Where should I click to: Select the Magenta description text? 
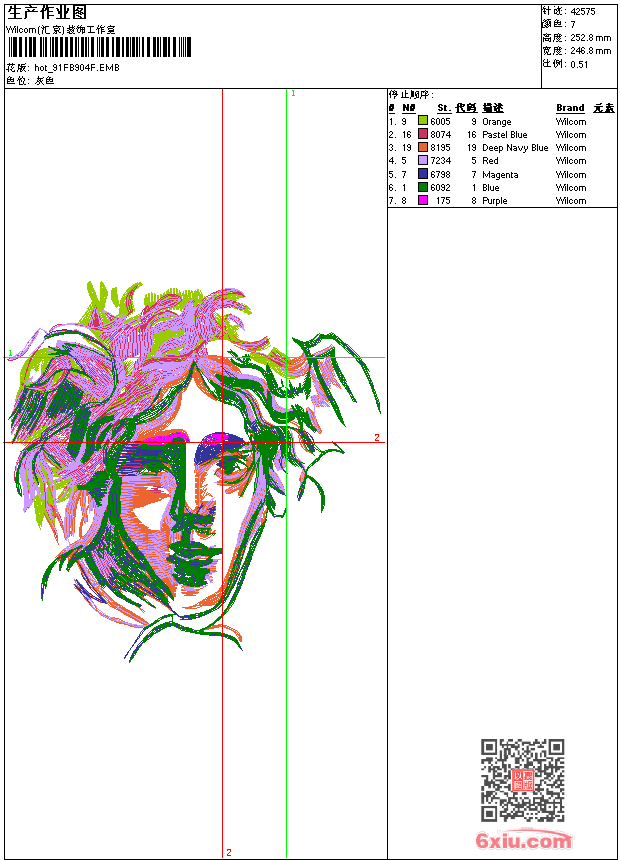point(500,174)
